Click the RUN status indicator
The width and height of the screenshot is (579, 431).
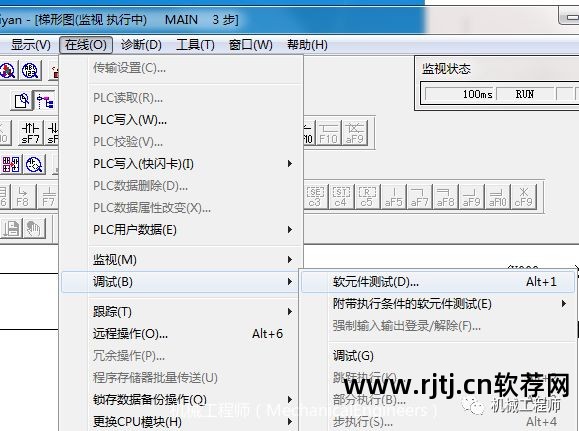tap(525, 94)
